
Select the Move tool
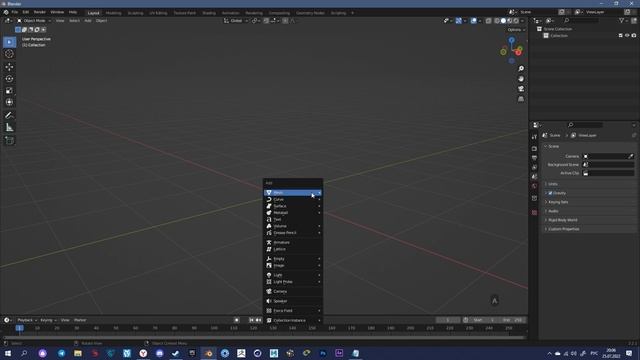(9, 67)
